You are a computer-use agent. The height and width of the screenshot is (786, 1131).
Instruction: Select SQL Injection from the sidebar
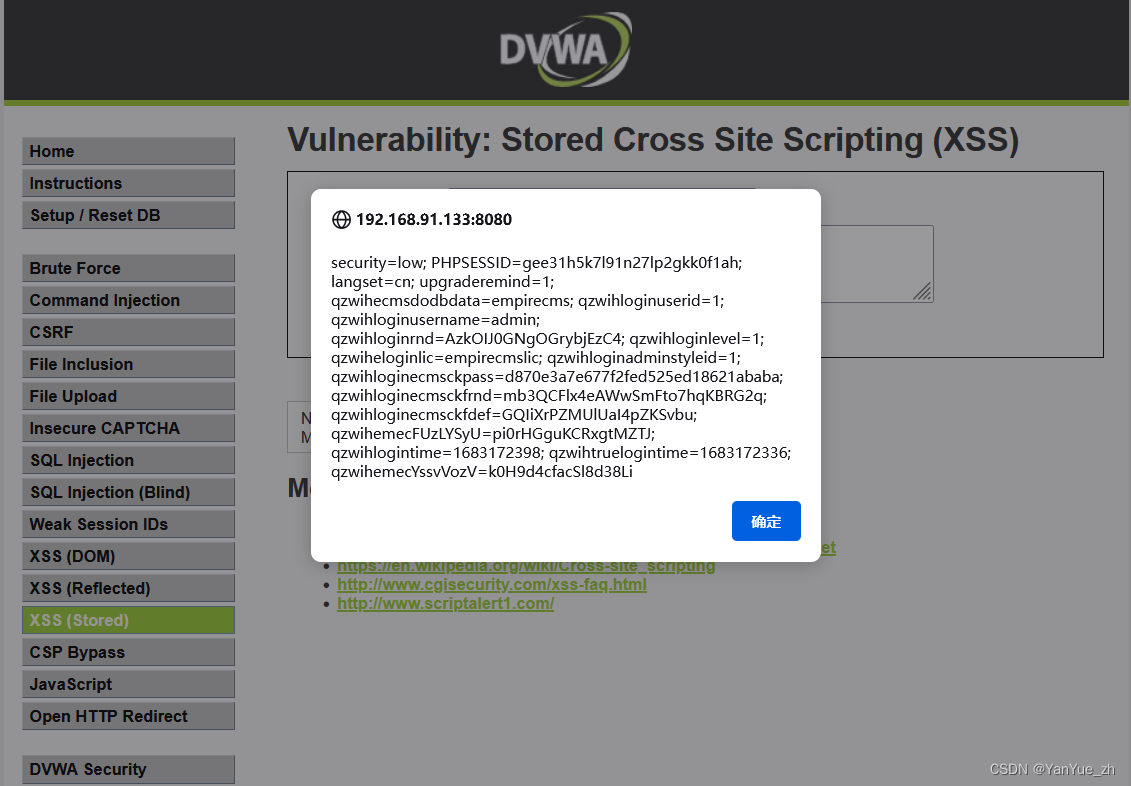click(x=128, y=460)
